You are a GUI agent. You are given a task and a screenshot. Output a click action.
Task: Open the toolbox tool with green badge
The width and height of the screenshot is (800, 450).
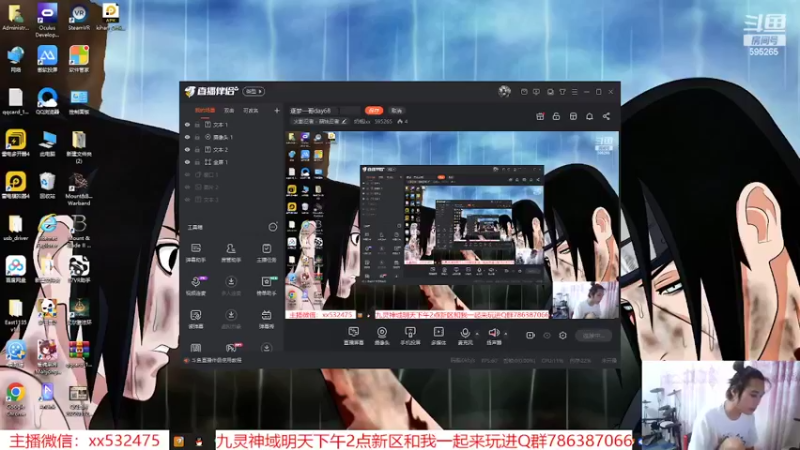coord(266,286)
